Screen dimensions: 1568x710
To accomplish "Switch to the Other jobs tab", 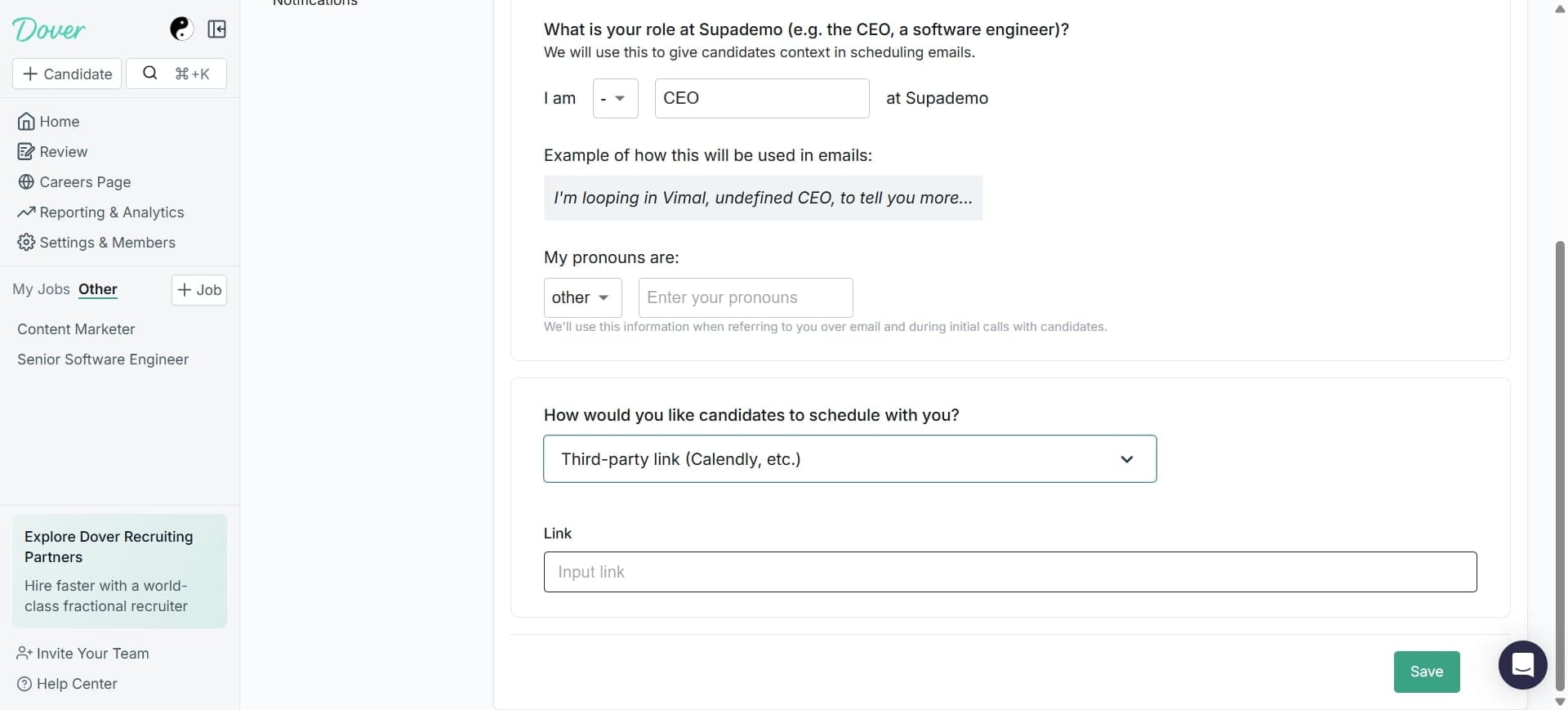I will pos(98,289).
